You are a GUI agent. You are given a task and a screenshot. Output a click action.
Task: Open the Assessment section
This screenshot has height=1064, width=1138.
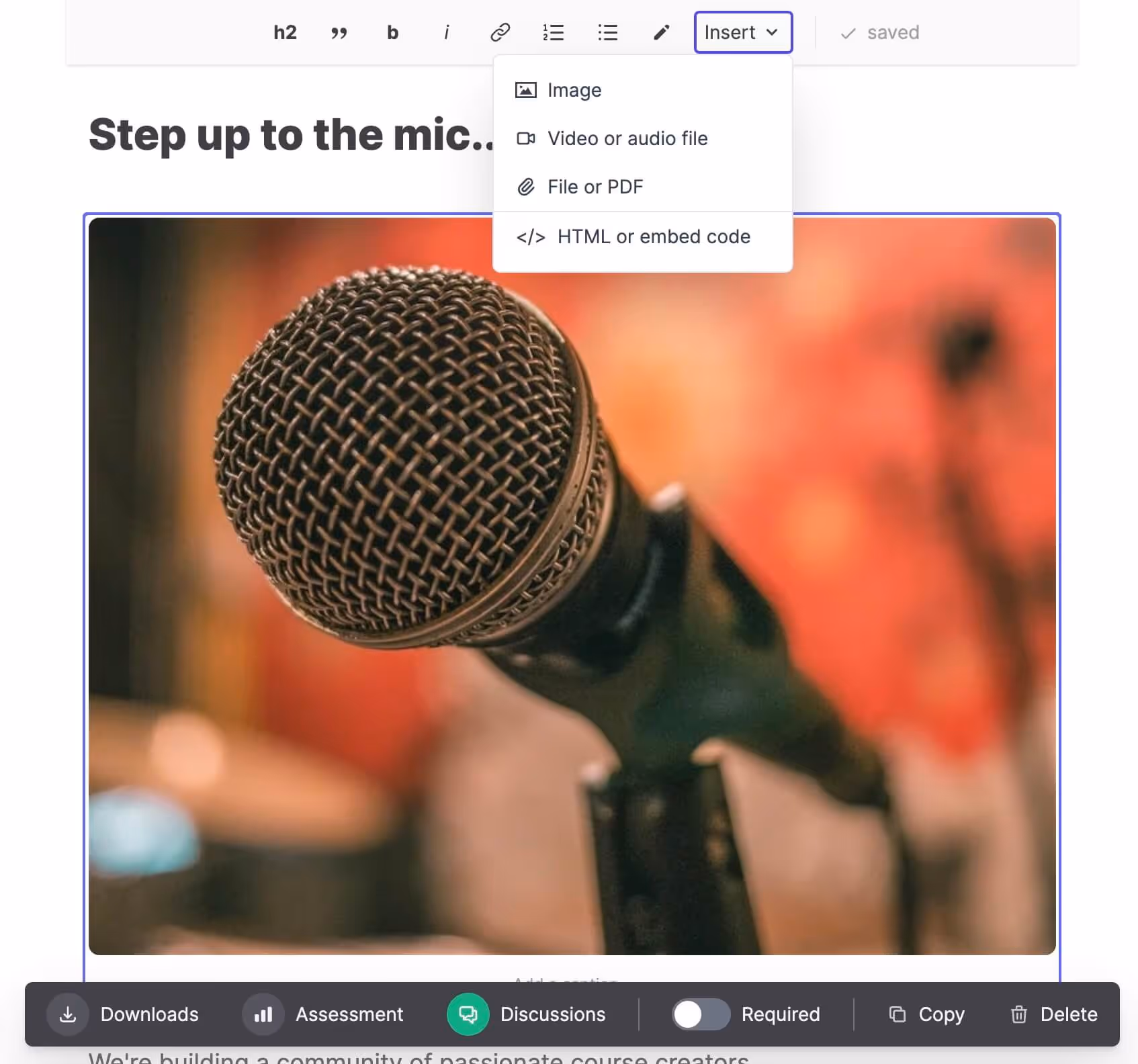pos(325,1014)
